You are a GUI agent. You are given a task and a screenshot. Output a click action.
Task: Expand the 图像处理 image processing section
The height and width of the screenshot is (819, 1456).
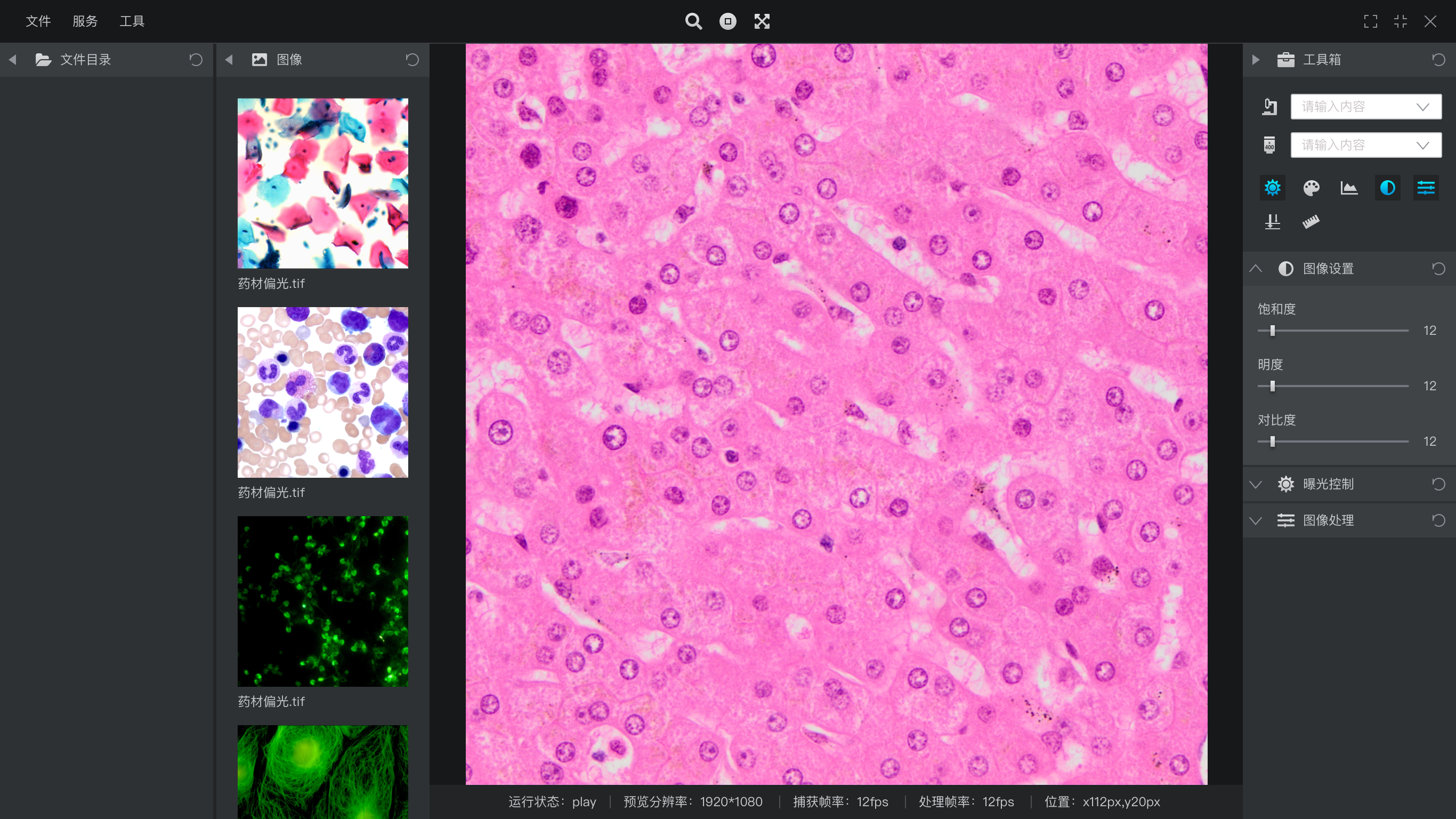1256,520
